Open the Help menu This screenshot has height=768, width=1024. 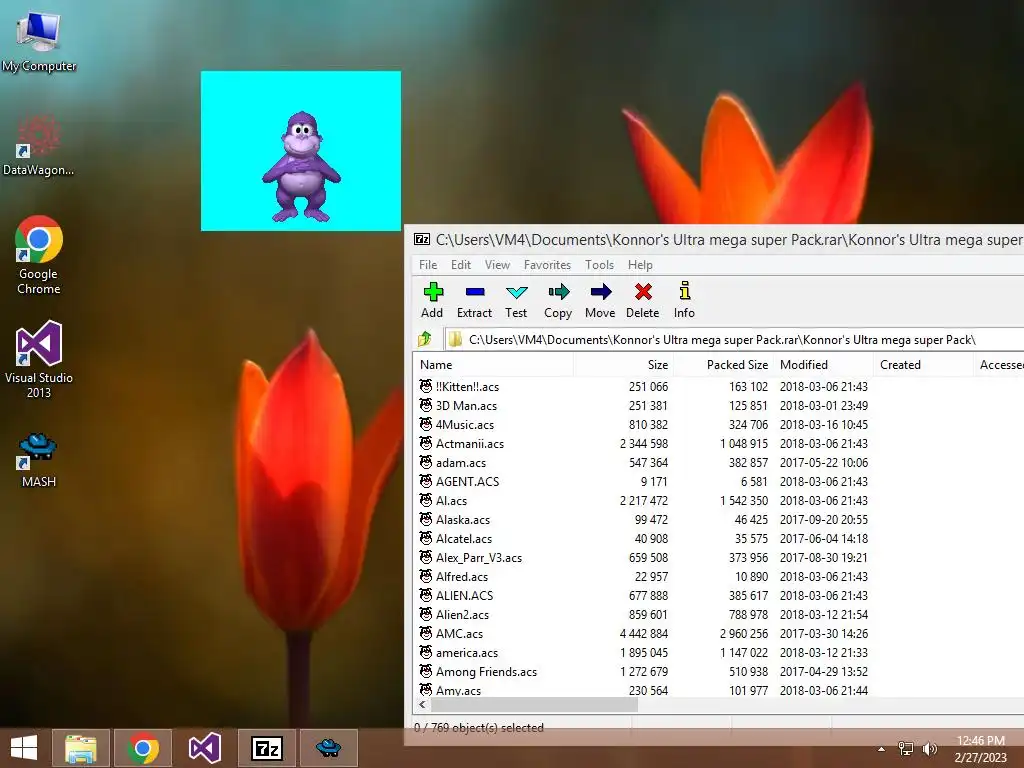(x=640, y=264)
